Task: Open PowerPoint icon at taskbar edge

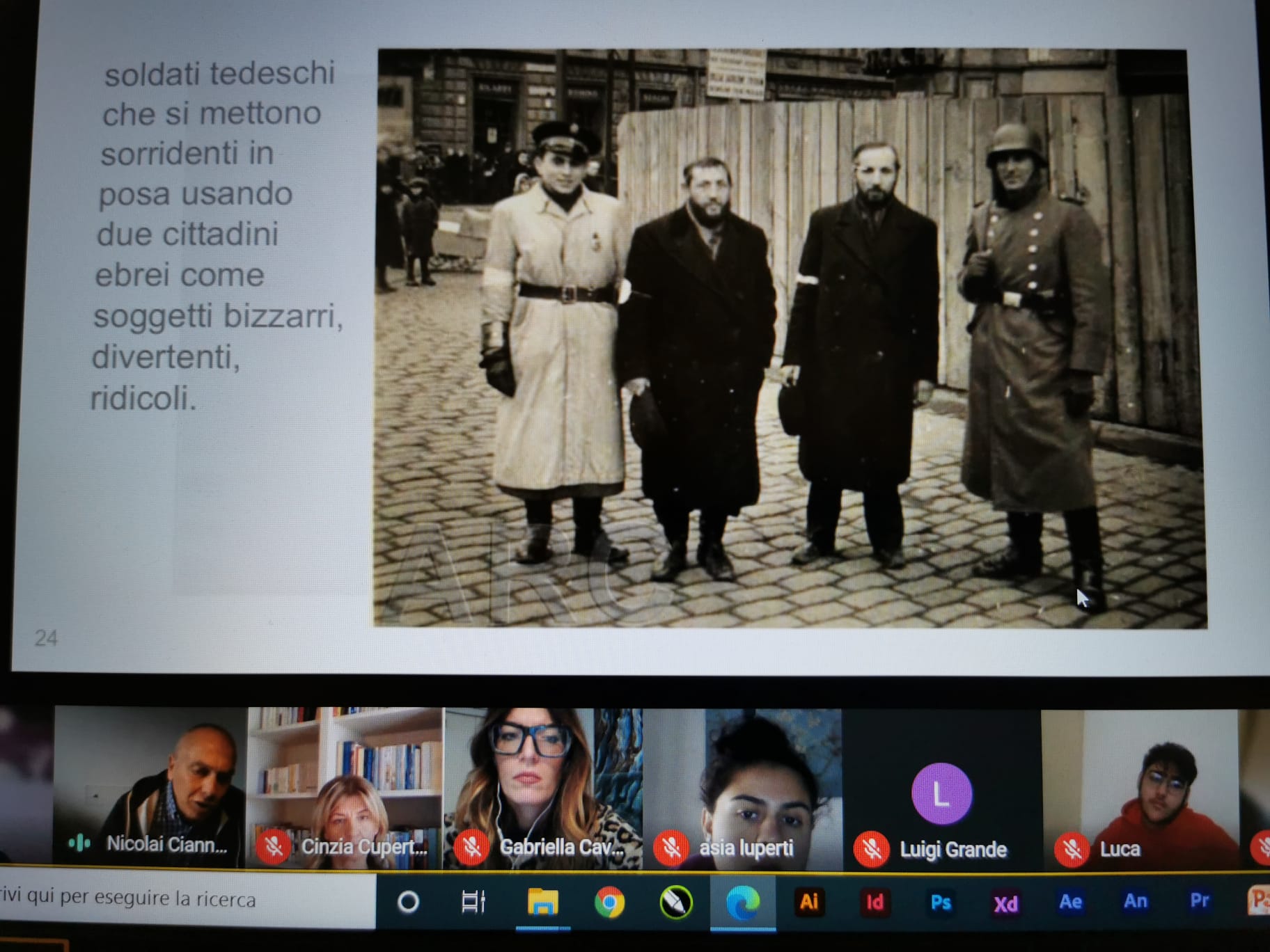Action: tap(1259, 900)
